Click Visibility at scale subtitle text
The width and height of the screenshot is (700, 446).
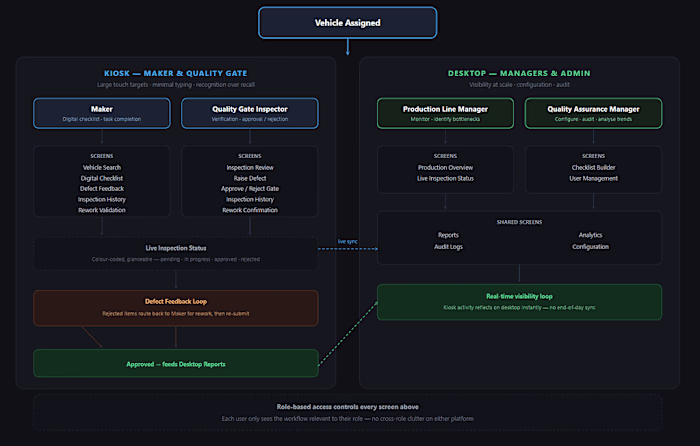(x=519, y=85)
